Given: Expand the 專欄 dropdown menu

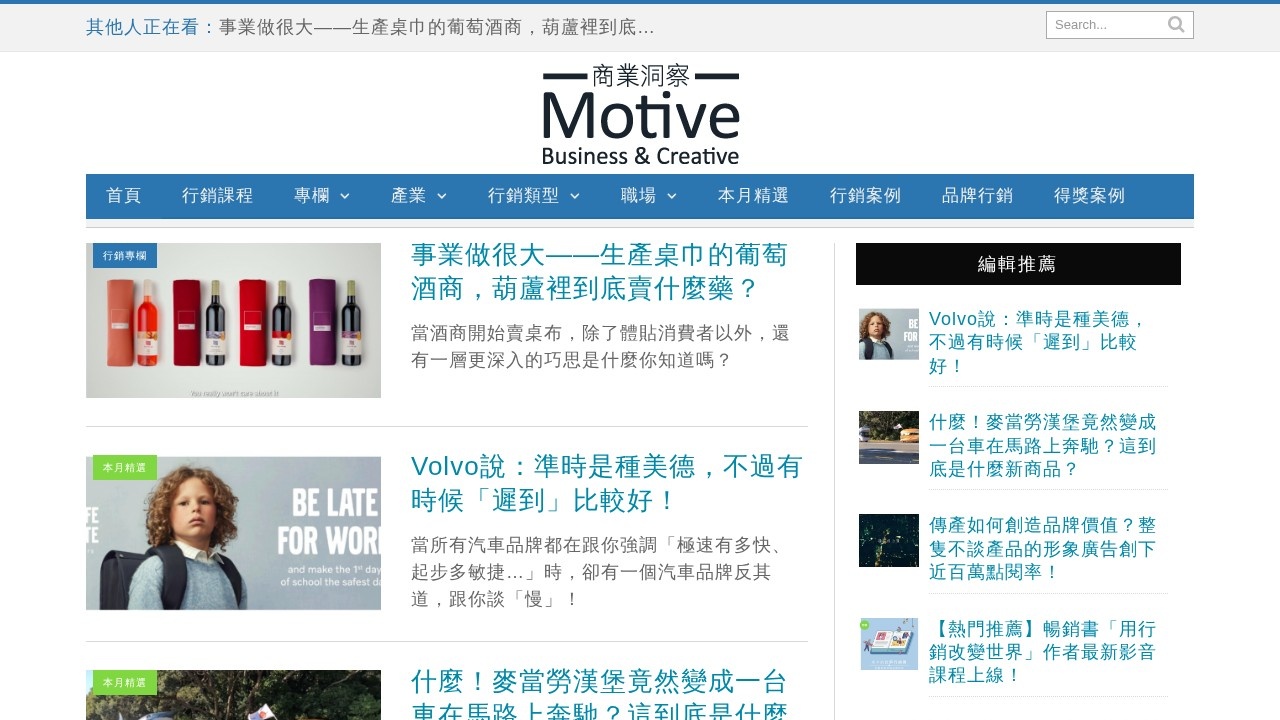Looking at the screenshot, I should pyautogui.click(x=320, y=196).
